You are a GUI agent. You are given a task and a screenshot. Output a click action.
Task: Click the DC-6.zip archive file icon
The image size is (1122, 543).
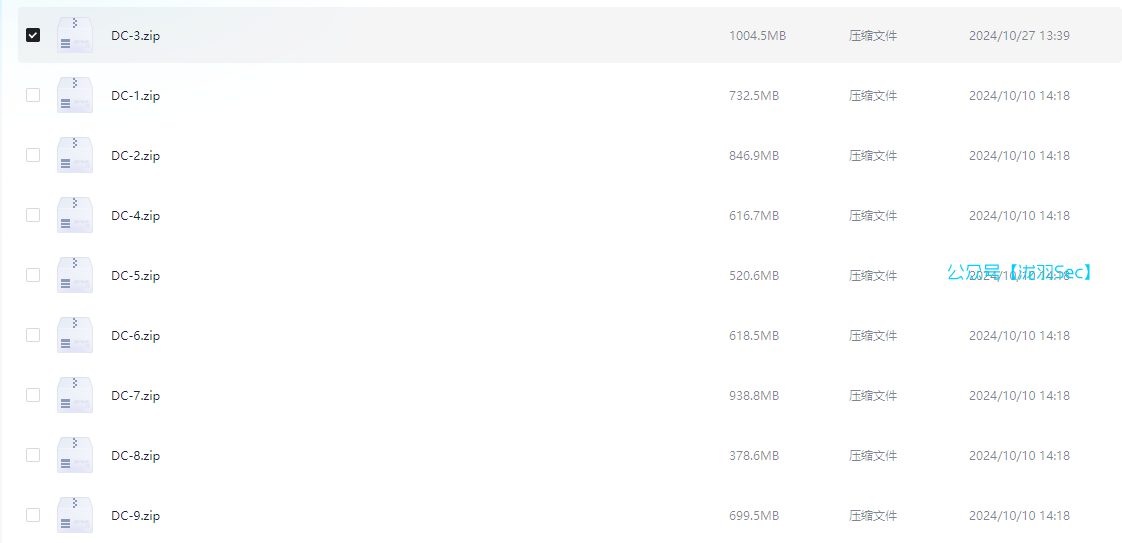(75, 335)
